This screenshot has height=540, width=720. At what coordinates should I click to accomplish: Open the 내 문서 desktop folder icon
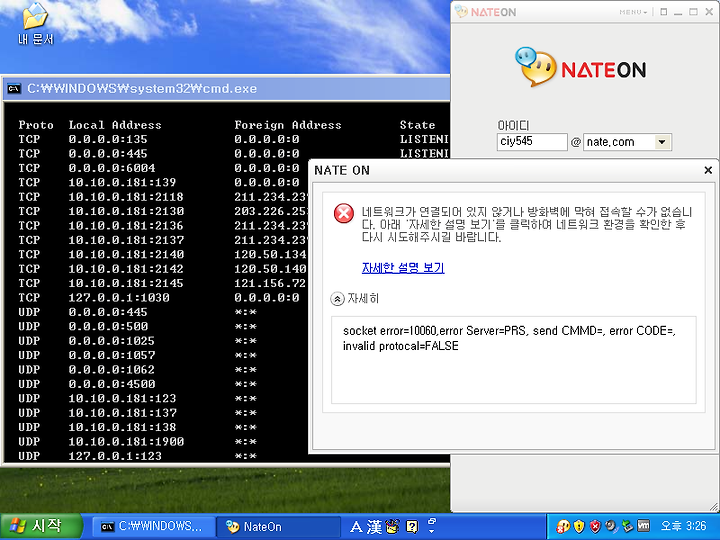coord(35,24)
